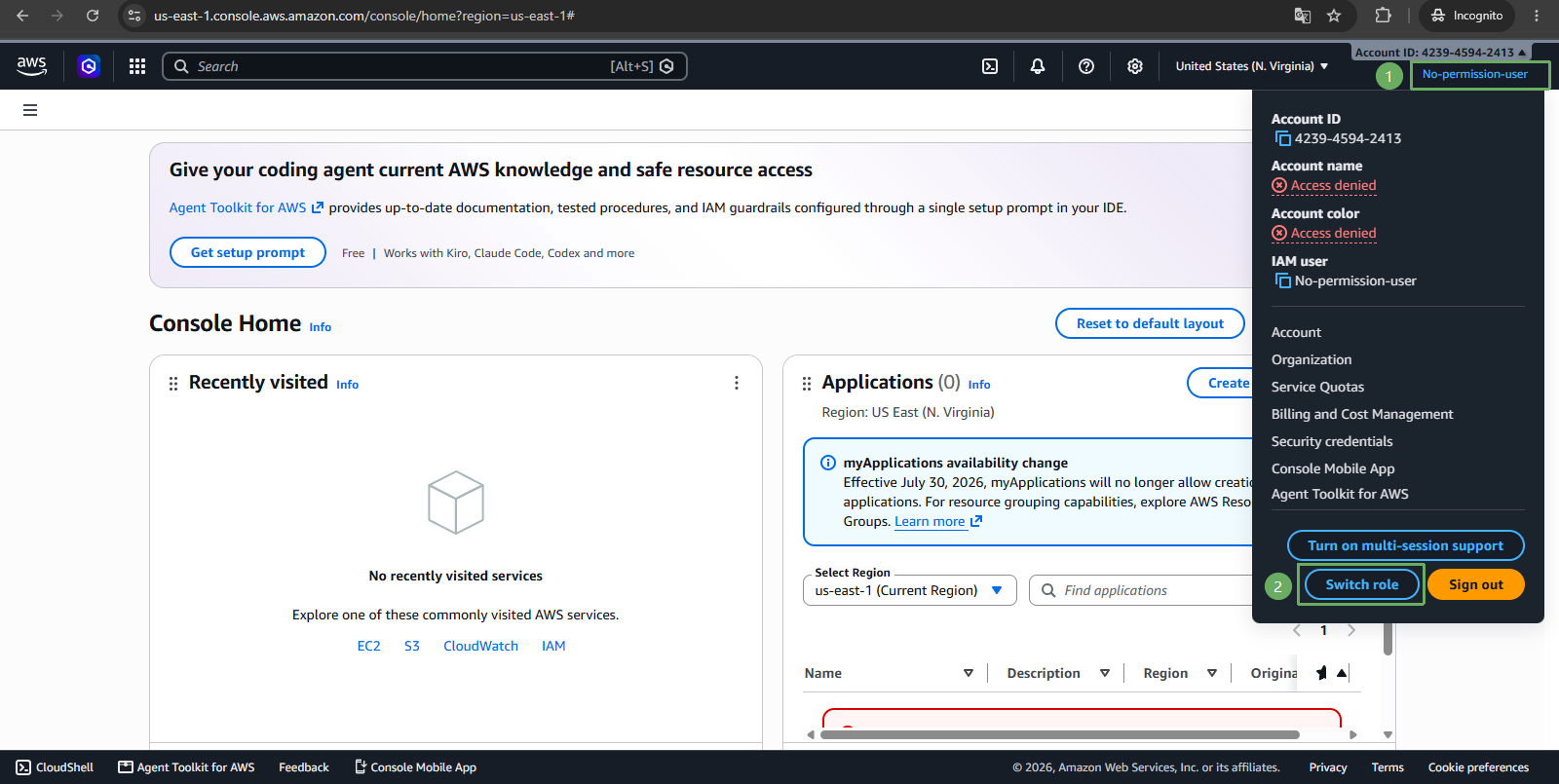The height and width of the screenshot is (784, 1559).
Task: Click the applications table horizontal scrollbar
Action: [x=1060, y=734]
